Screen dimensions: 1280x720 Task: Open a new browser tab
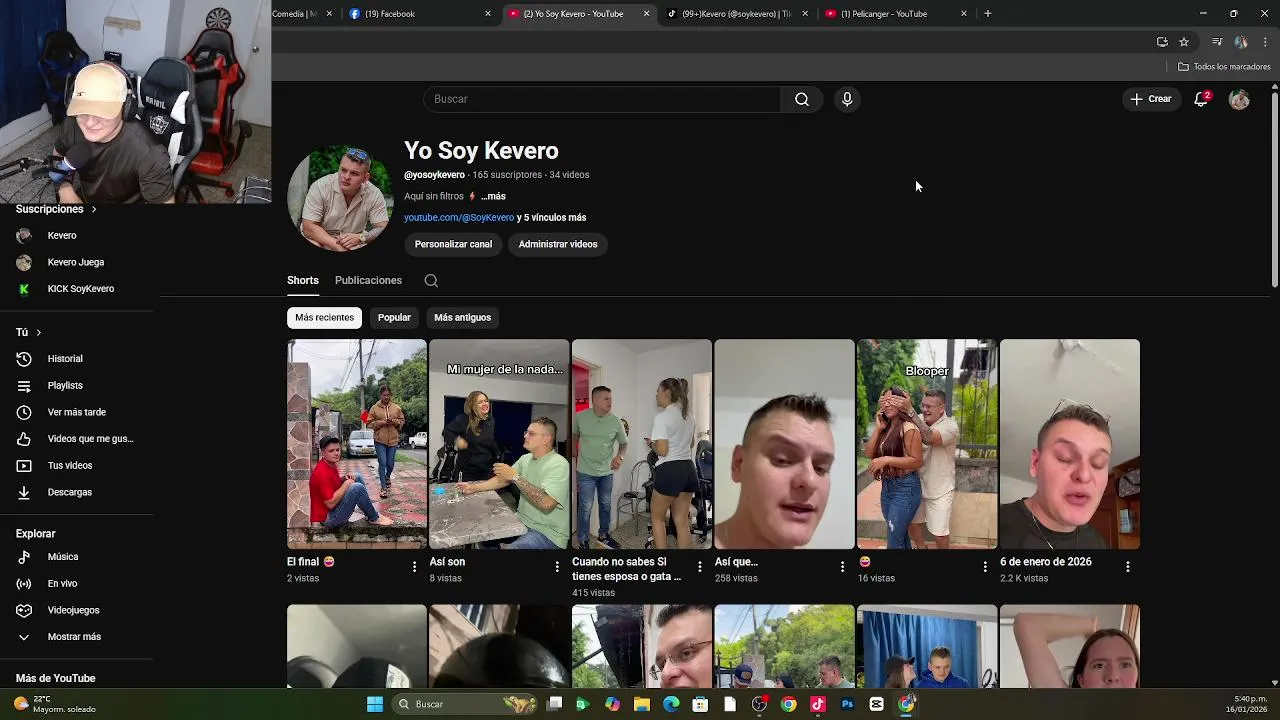coord(988,14)
